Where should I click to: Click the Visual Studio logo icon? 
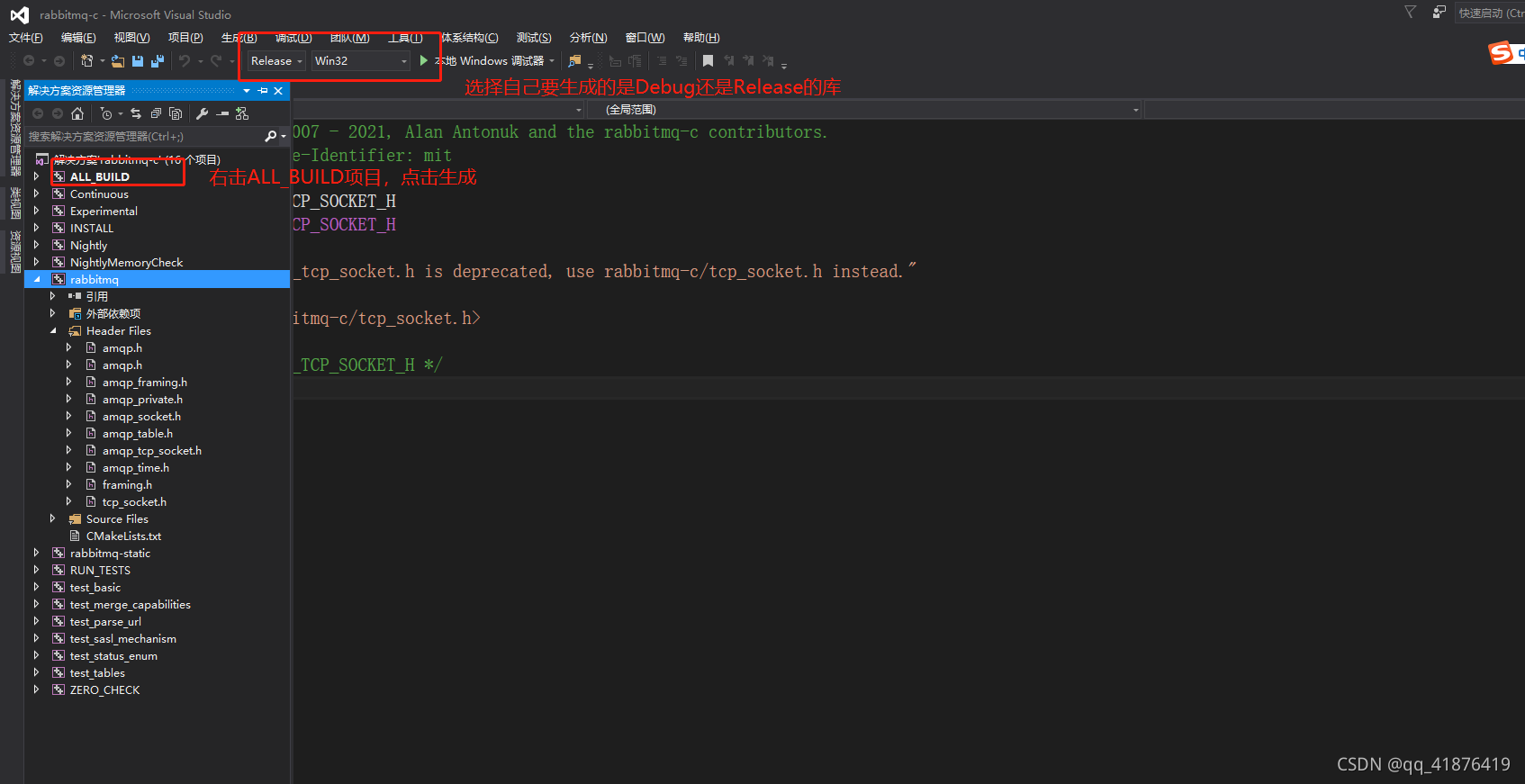pyautogui.click(x=19, y=14)
